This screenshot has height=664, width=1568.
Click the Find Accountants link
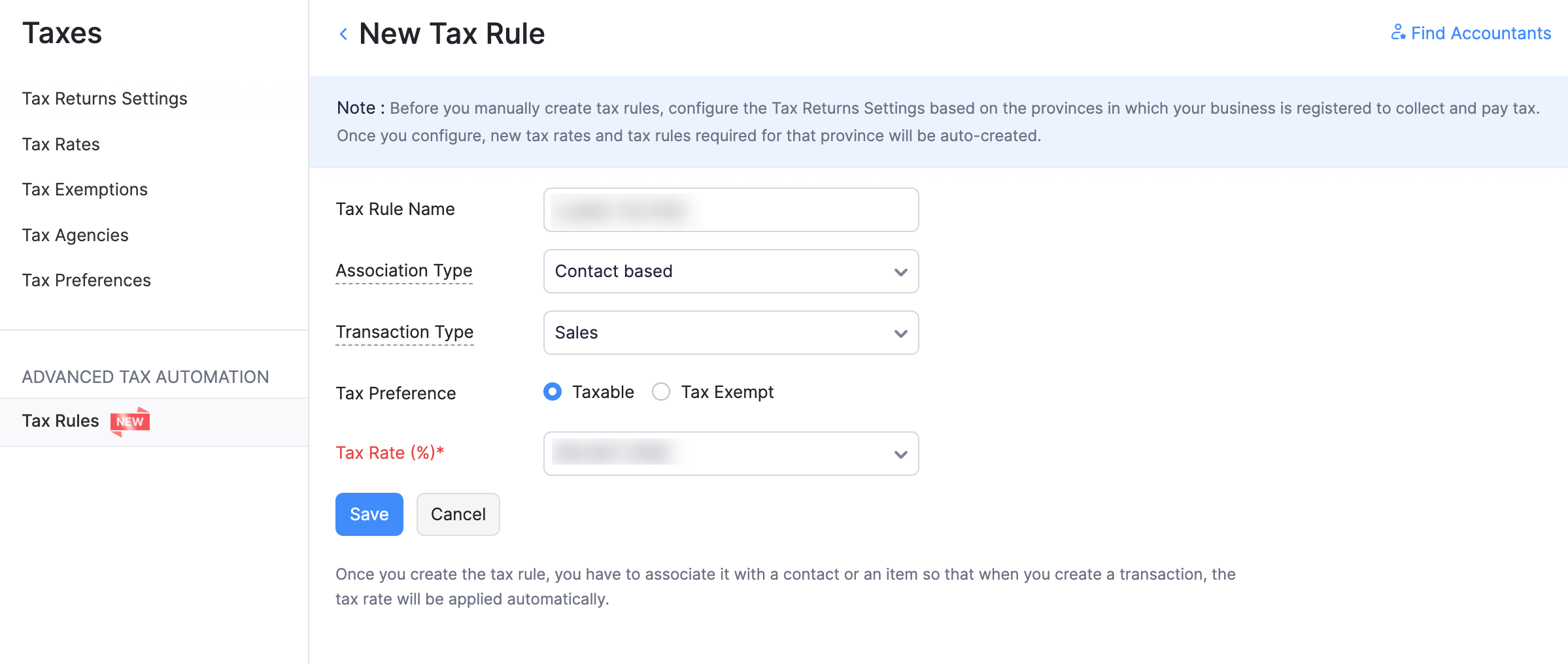(1480, 33)
